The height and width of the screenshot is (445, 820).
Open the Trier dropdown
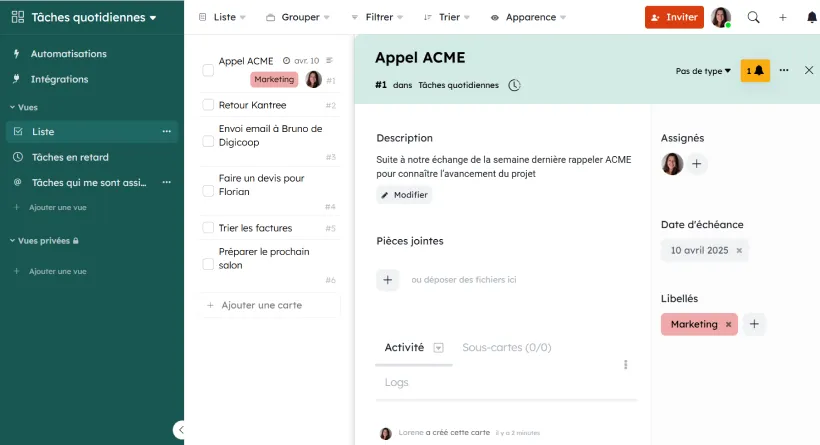tap(447, 17)
